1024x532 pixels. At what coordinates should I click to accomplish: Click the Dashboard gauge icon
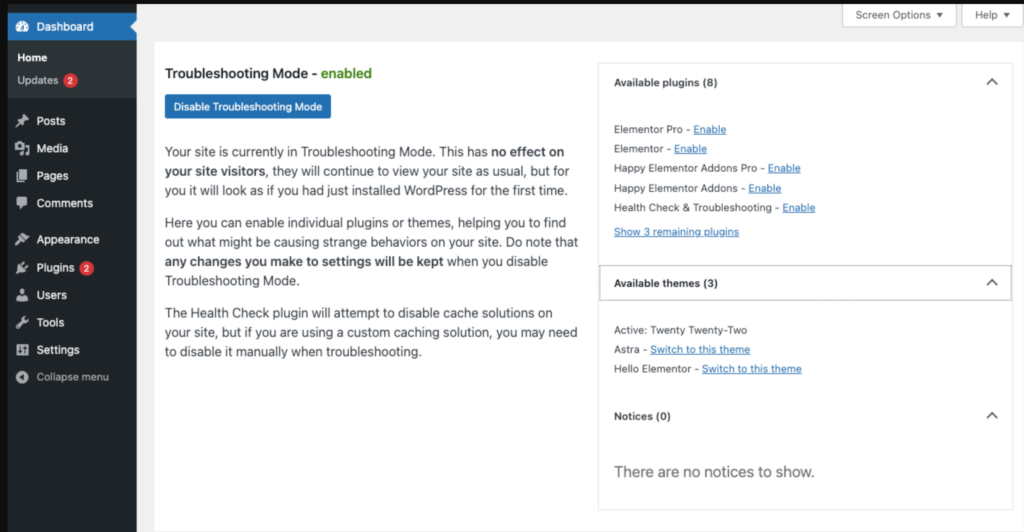[x=22, y=27]
